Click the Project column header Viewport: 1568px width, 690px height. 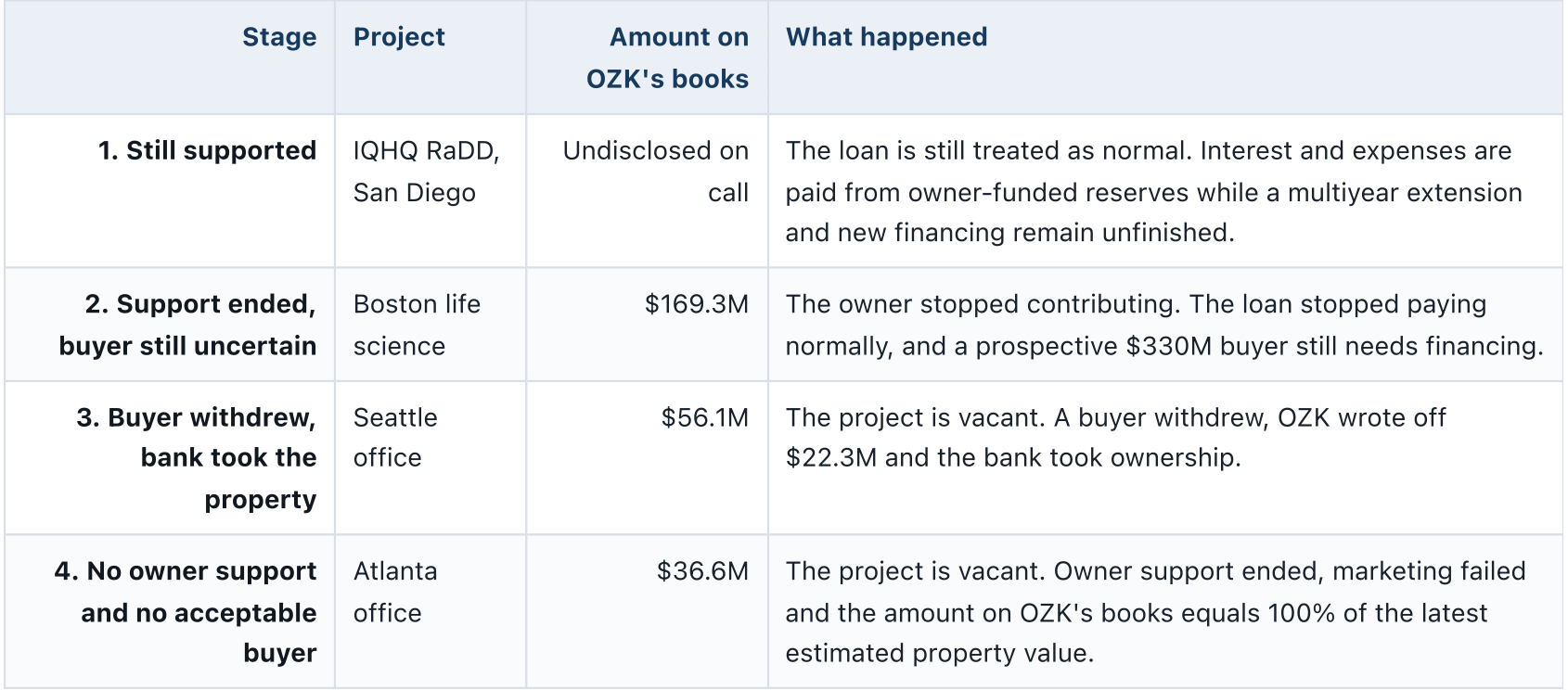pyautogui.click(x=399, y=37)
